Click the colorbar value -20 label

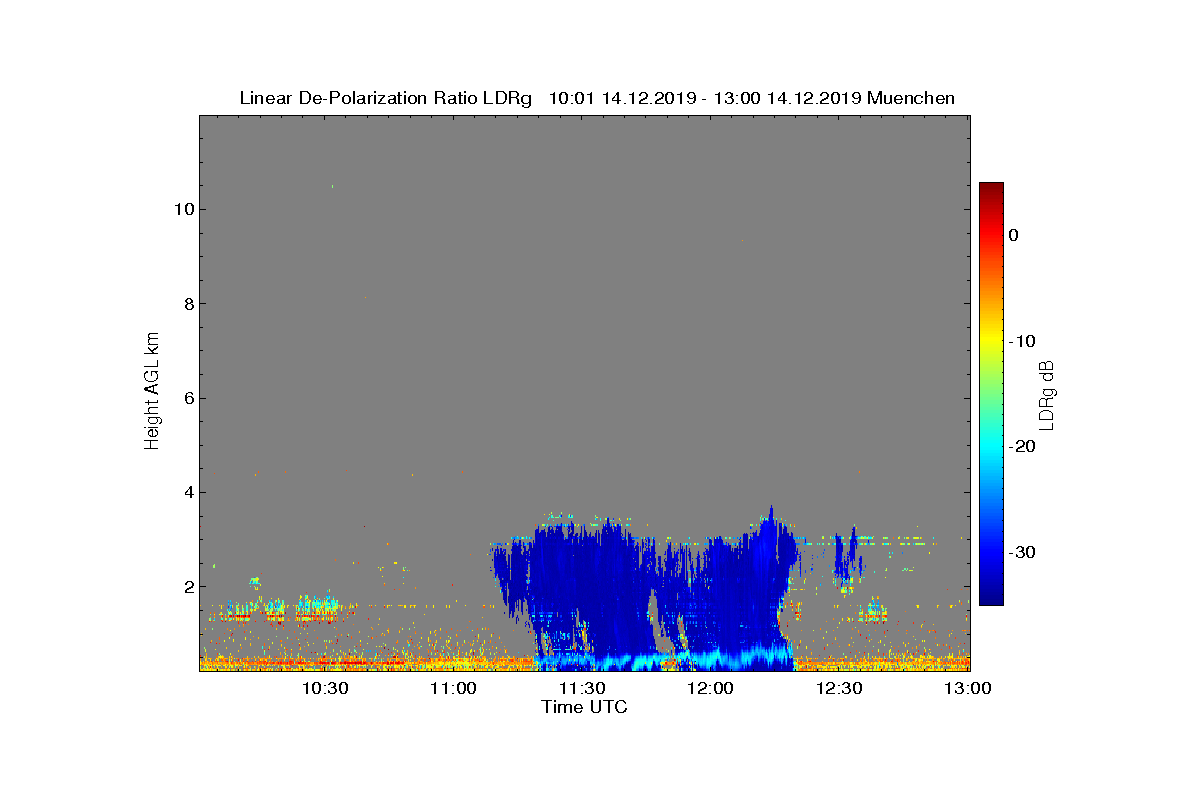point(1020,446)
